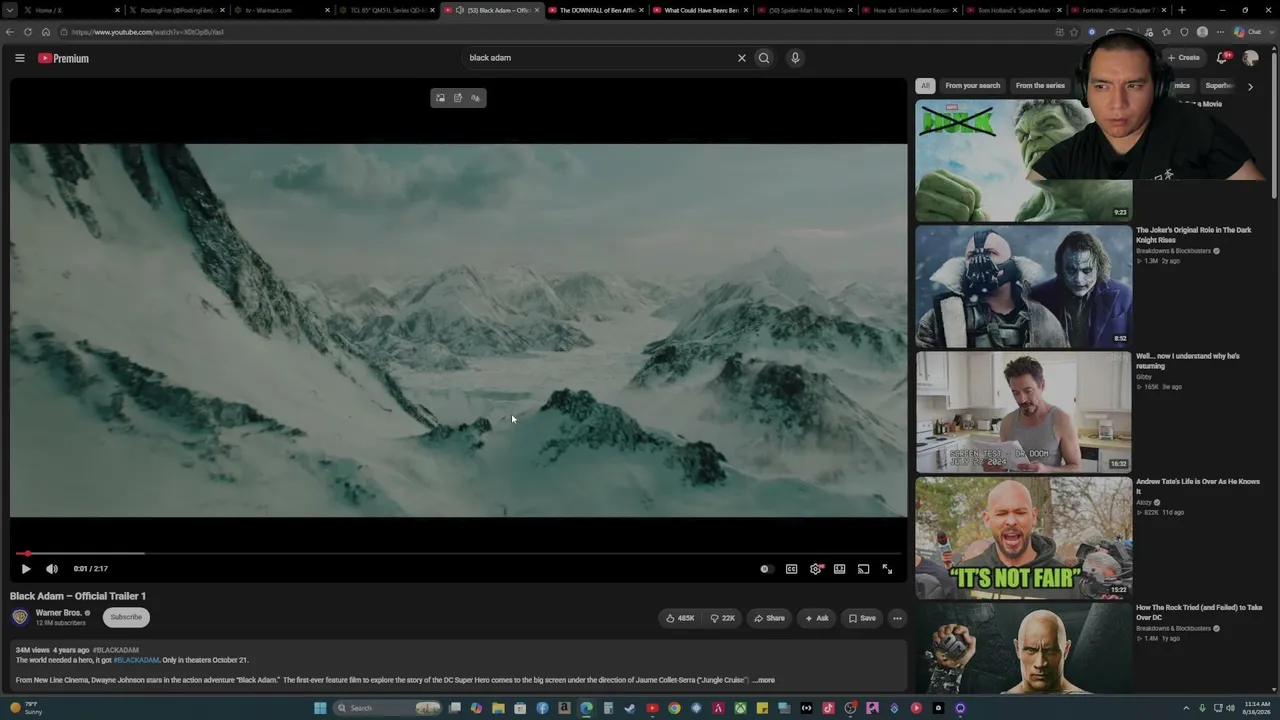The image size is (1280, 720).
Task: Cast the video to a TV
Action: pyautogui.click(x=864, y=569)
